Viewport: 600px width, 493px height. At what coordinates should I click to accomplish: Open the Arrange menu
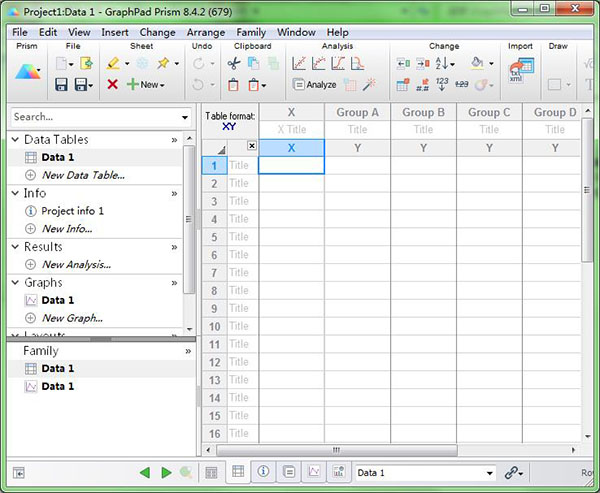click(x=206, y=32)
